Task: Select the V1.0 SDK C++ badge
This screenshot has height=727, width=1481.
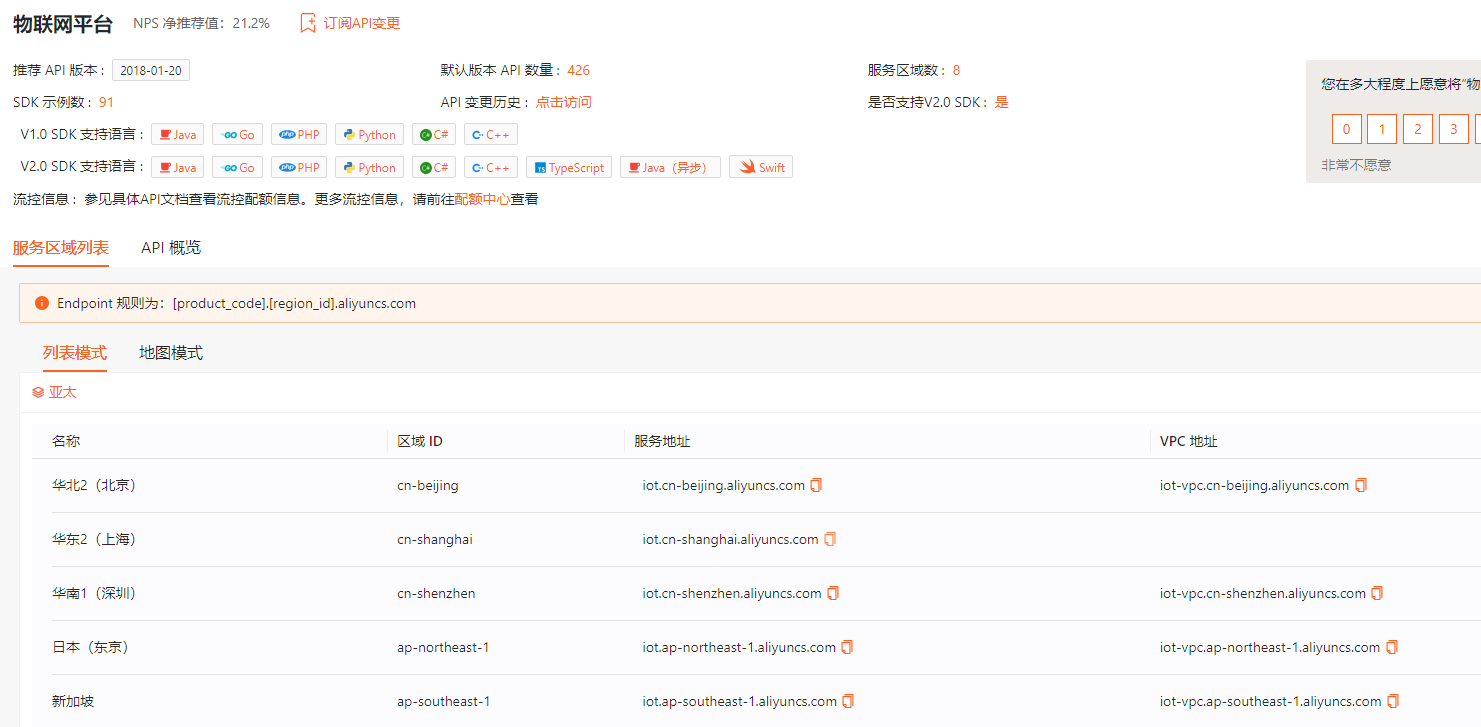Action: (491, 135)
